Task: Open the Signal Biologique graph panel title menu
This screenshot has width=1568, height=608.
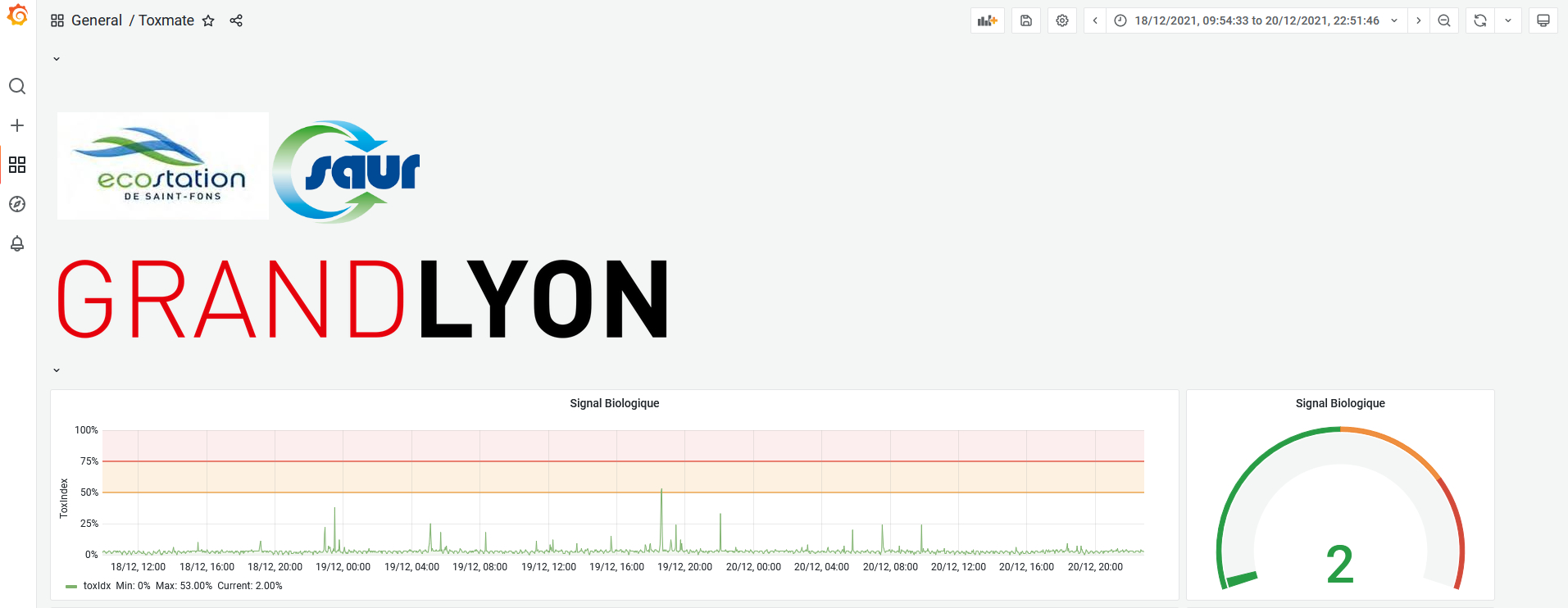Action: coord(615,403)
